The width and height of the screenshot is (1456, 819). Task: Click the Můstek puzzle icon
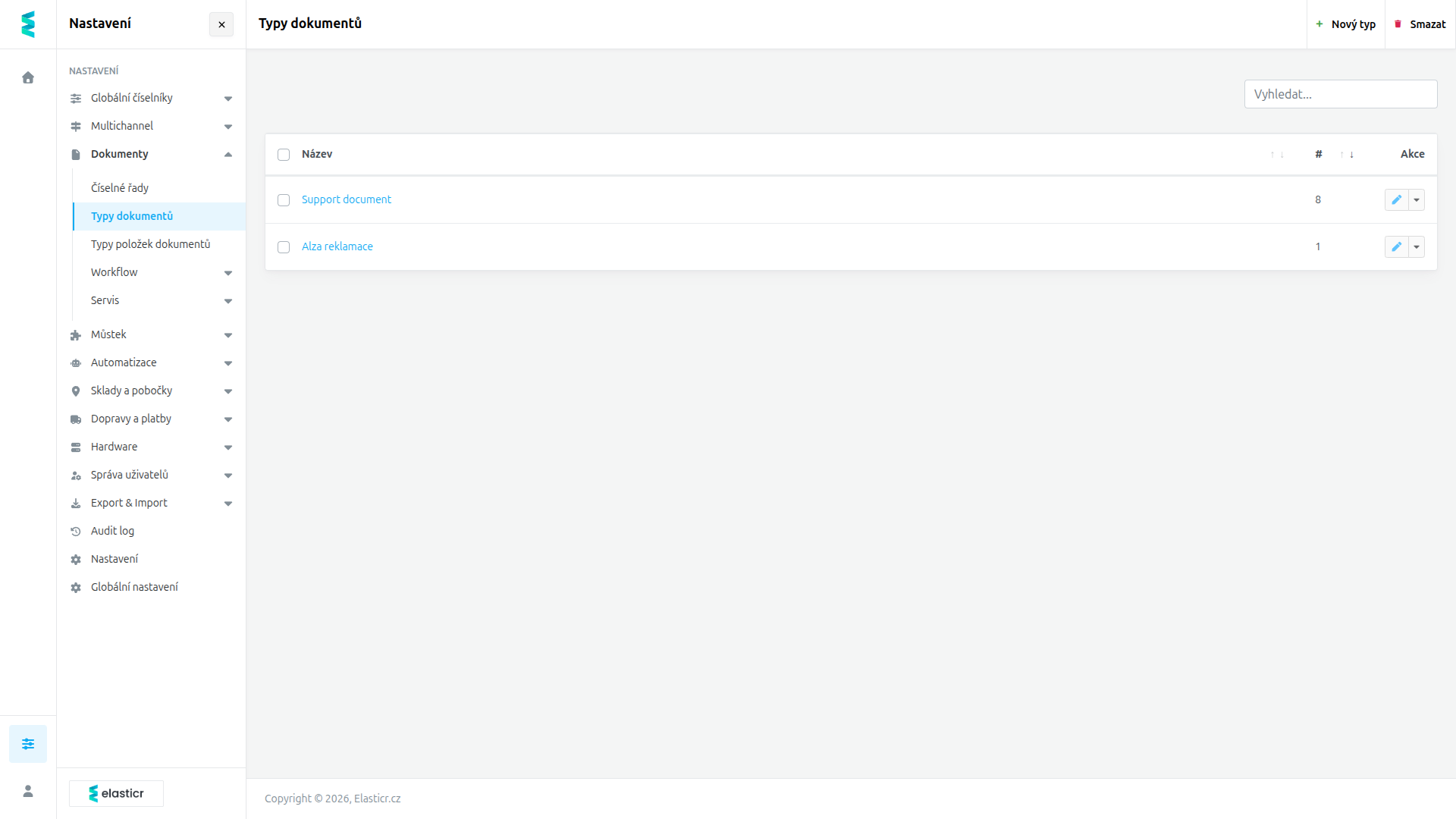[76, 335]
